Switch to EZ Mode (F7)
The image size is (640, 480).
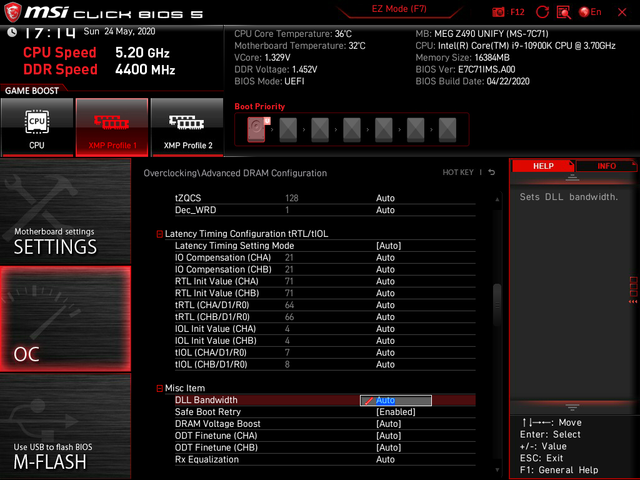click(x=399, y=9)
